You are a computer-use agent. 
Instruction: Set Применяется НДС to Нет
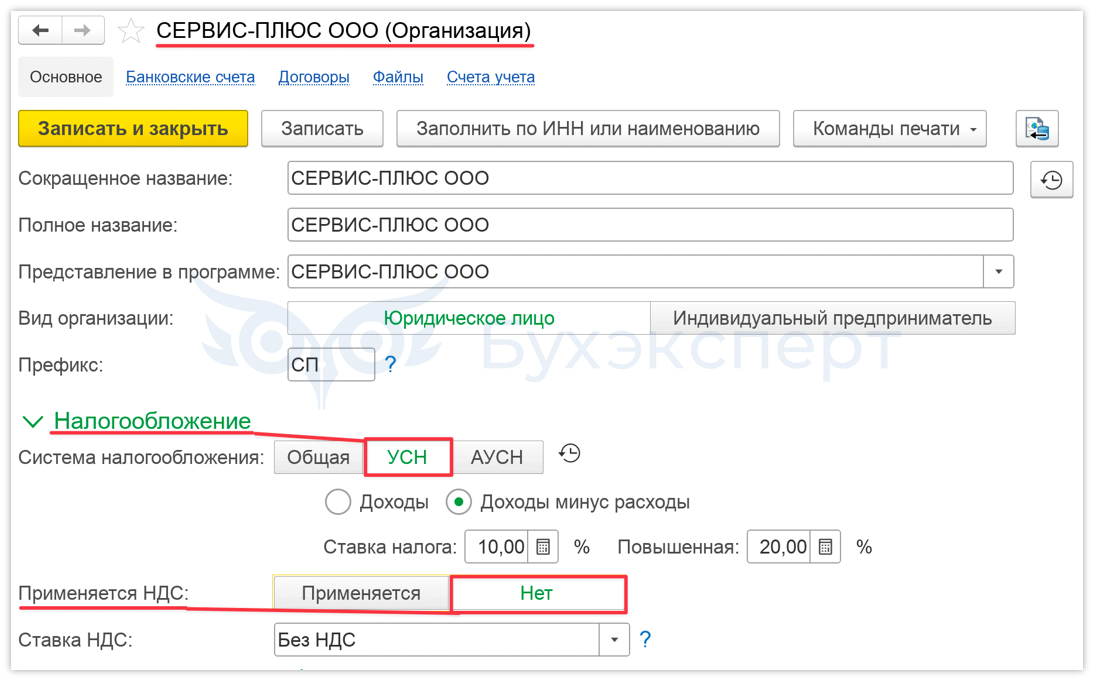(x=537, y=593)
